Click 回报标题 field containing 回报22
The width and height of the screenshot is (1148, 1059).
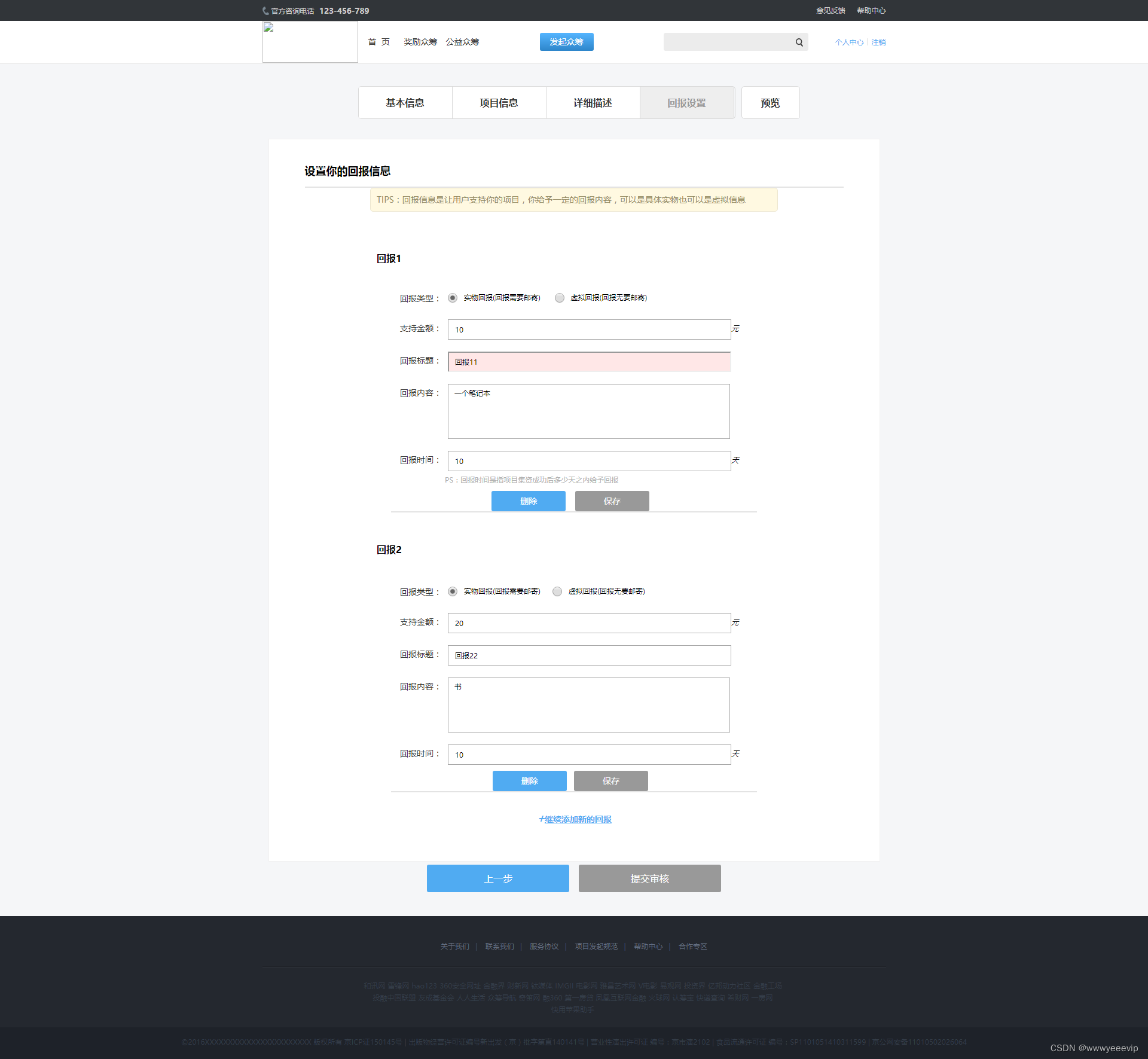point(589,655)
